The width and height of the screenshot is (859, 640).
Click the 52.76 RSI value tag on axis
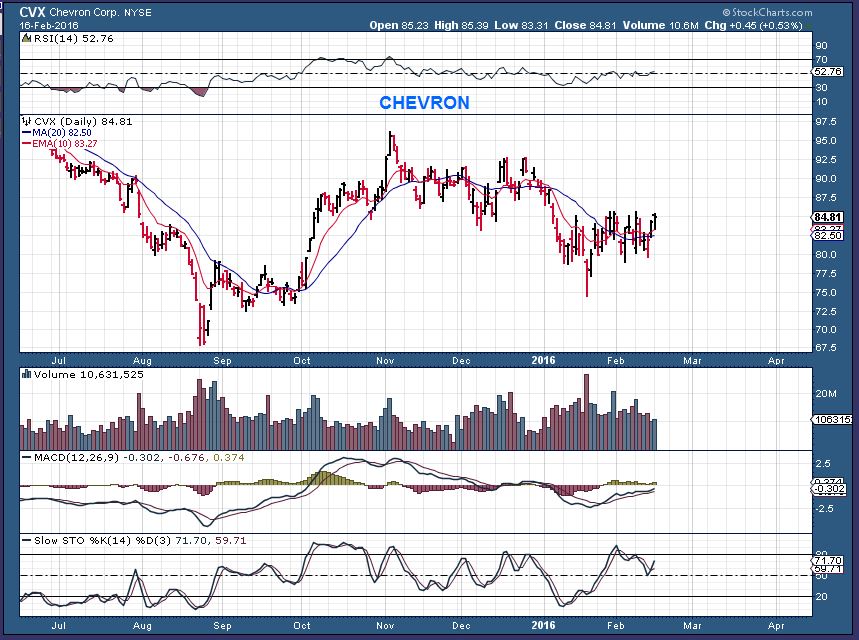click(x=827, y=72)
